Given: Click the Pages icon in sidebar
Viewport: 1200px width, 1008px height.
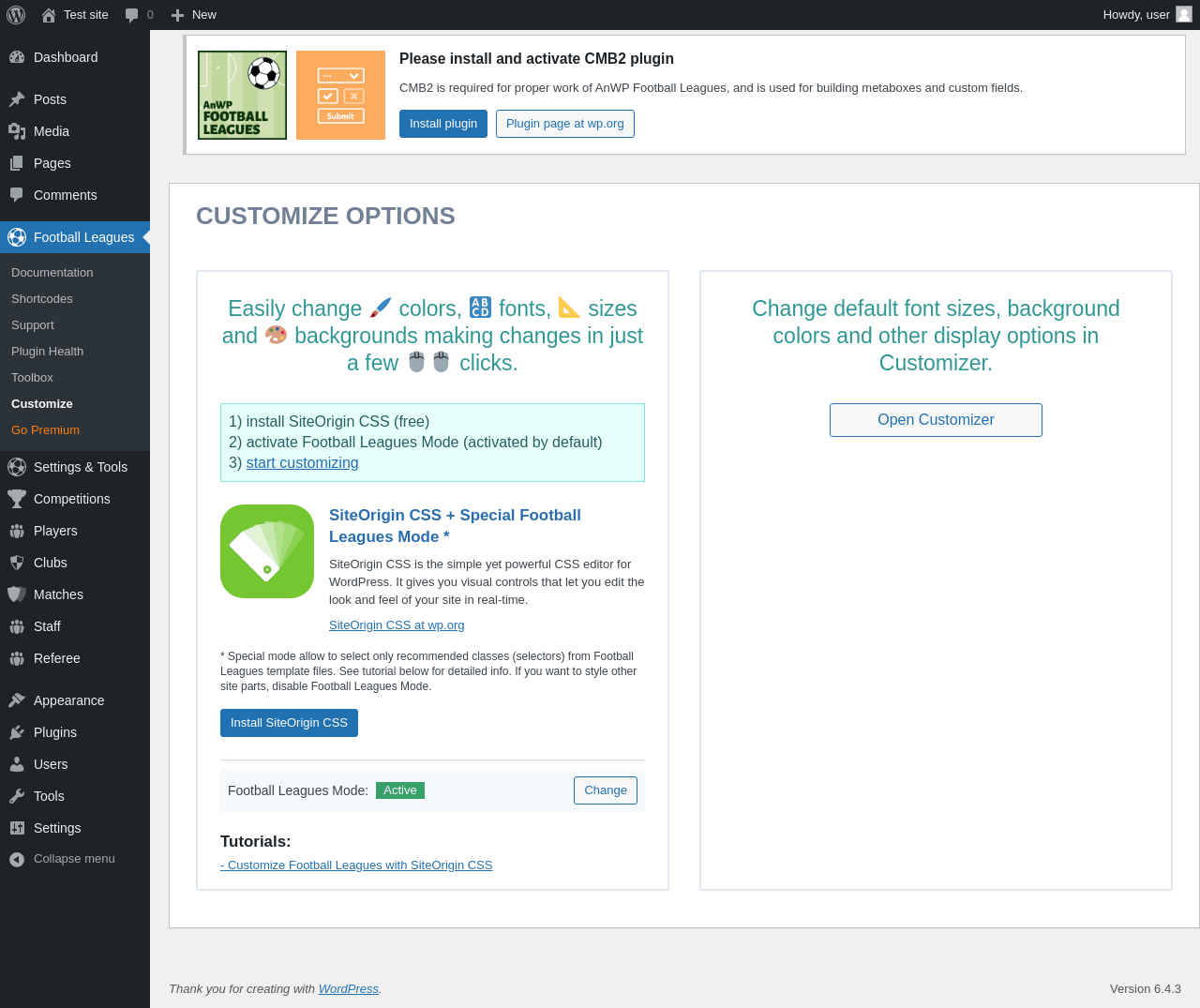Looking at the screenshot, I should 17,163.
